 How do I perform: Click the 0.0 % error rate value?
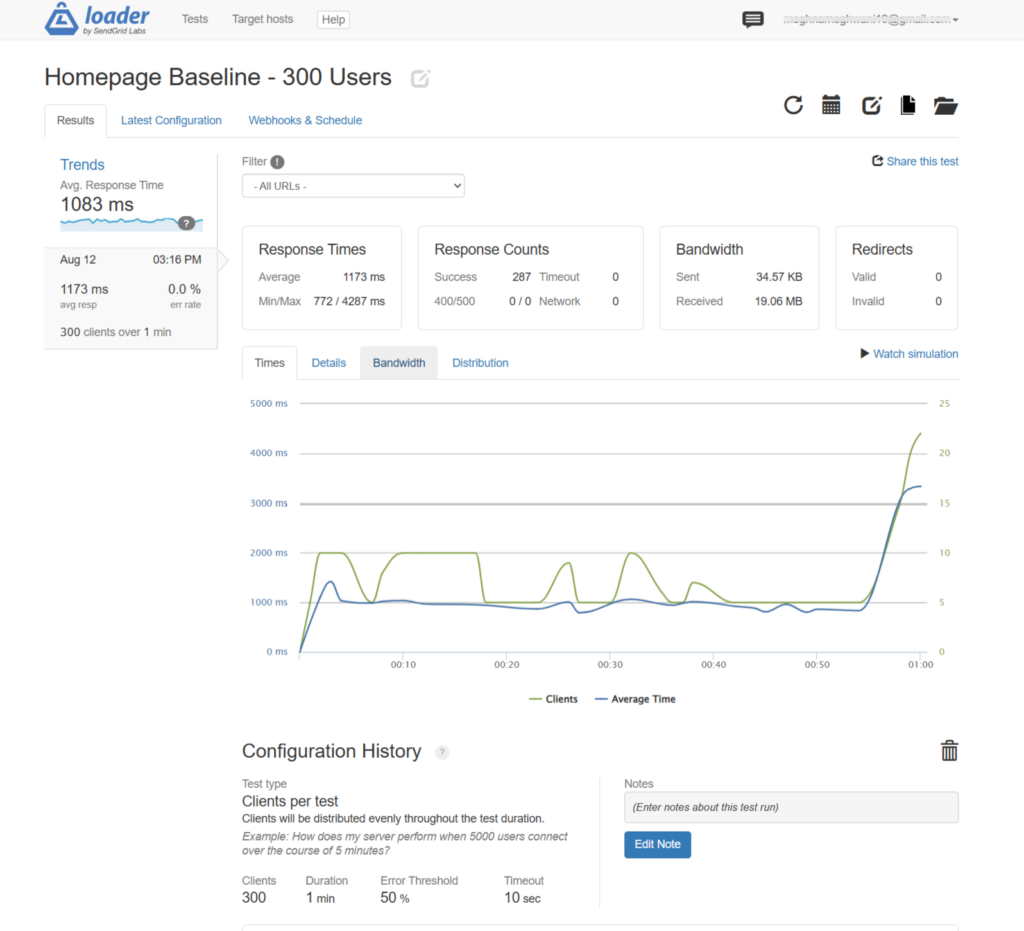click(x=184, y=289)
